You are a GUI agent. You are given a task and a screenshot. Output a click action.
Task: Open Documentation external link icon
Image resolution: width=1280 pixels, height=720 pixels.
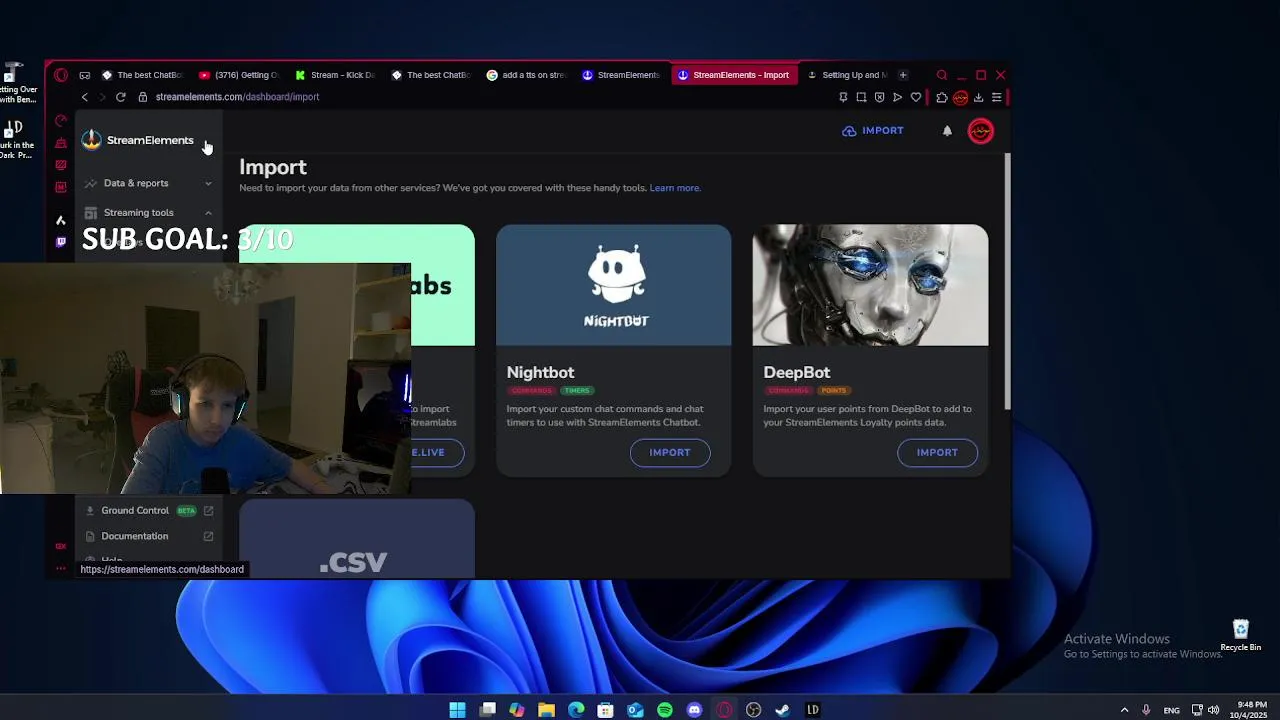click(x=209, y=536)
